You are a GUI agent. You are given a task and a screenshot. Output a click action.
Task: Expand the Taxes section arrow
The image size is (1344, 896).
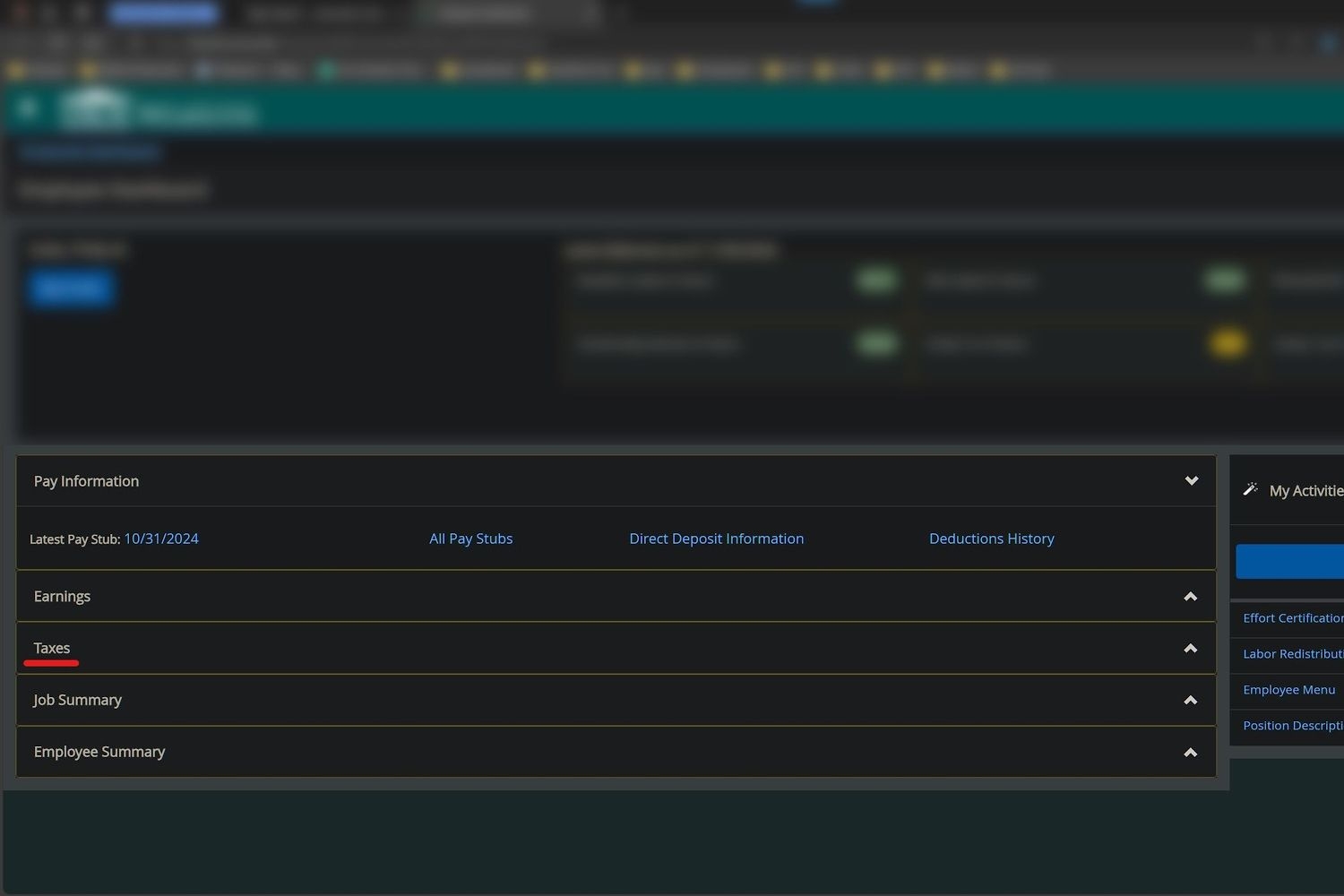click(1190, 649)
